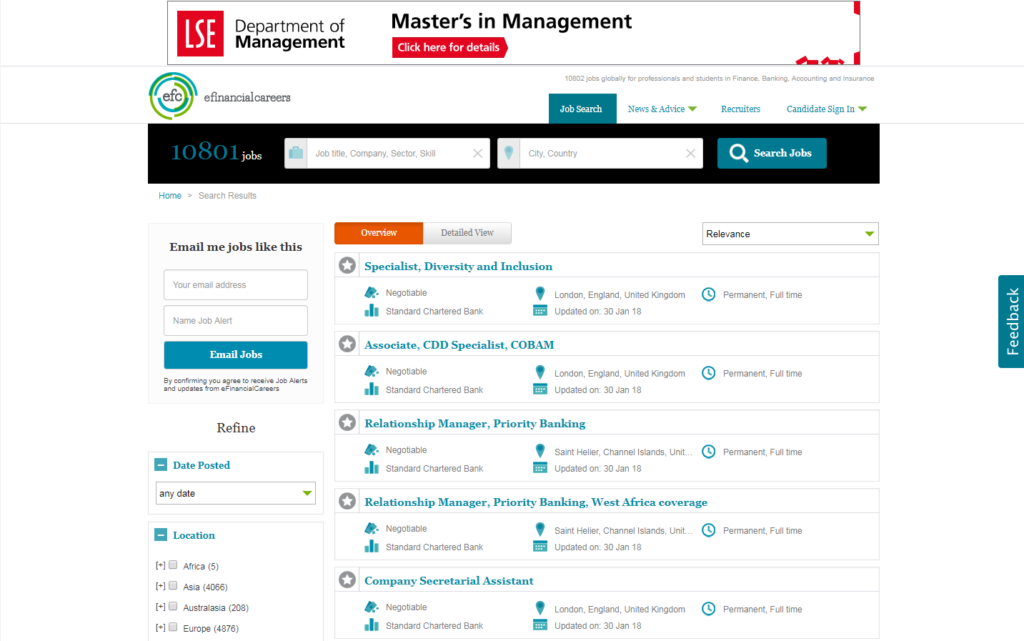Image resolution: width=1024 pixels, height=641 pixels.
Task: Open Relationship Manager West Africa coverage job link
Action: click(536, 502)
